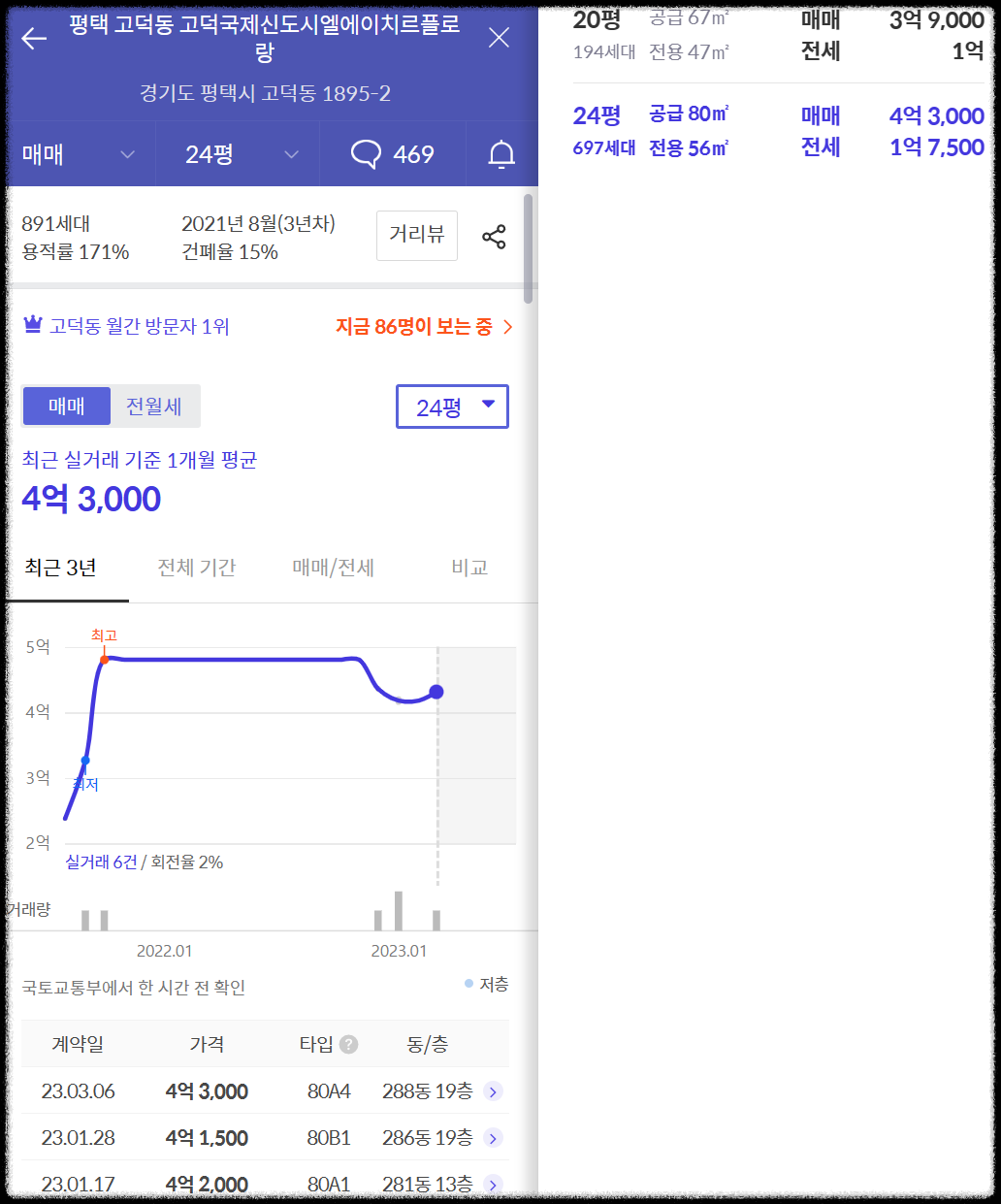Screen dimensions: 1001x1204
Task: Open the 타입 column help question mark
Action: [350, 1043]
